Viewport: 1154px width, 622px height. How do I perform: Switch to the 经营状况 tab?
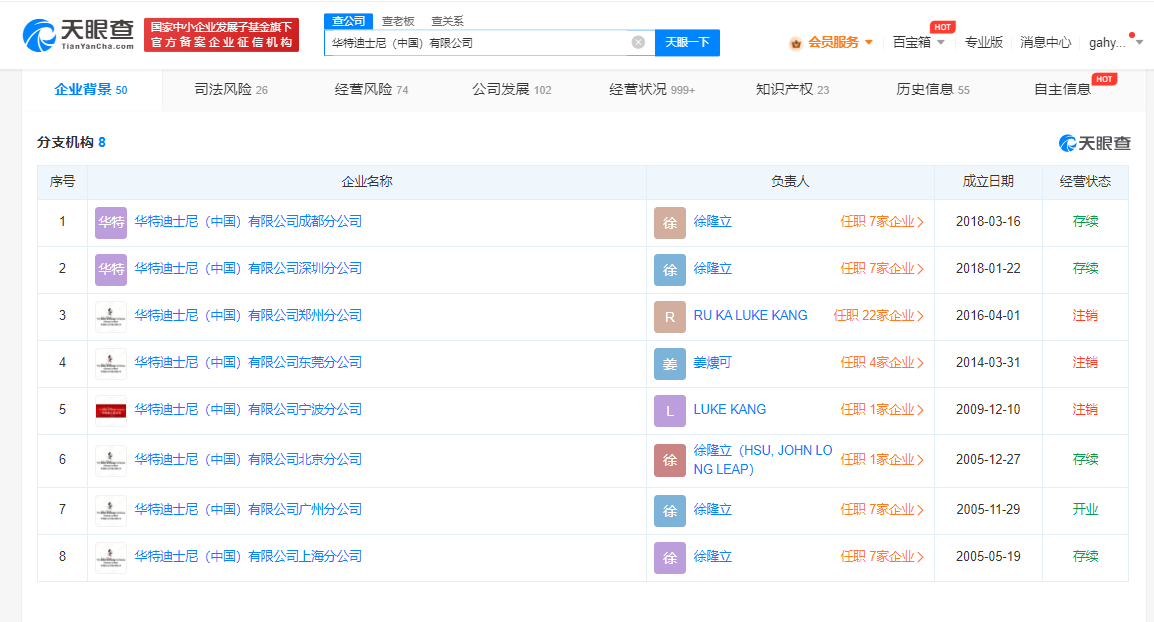point(652,90)
